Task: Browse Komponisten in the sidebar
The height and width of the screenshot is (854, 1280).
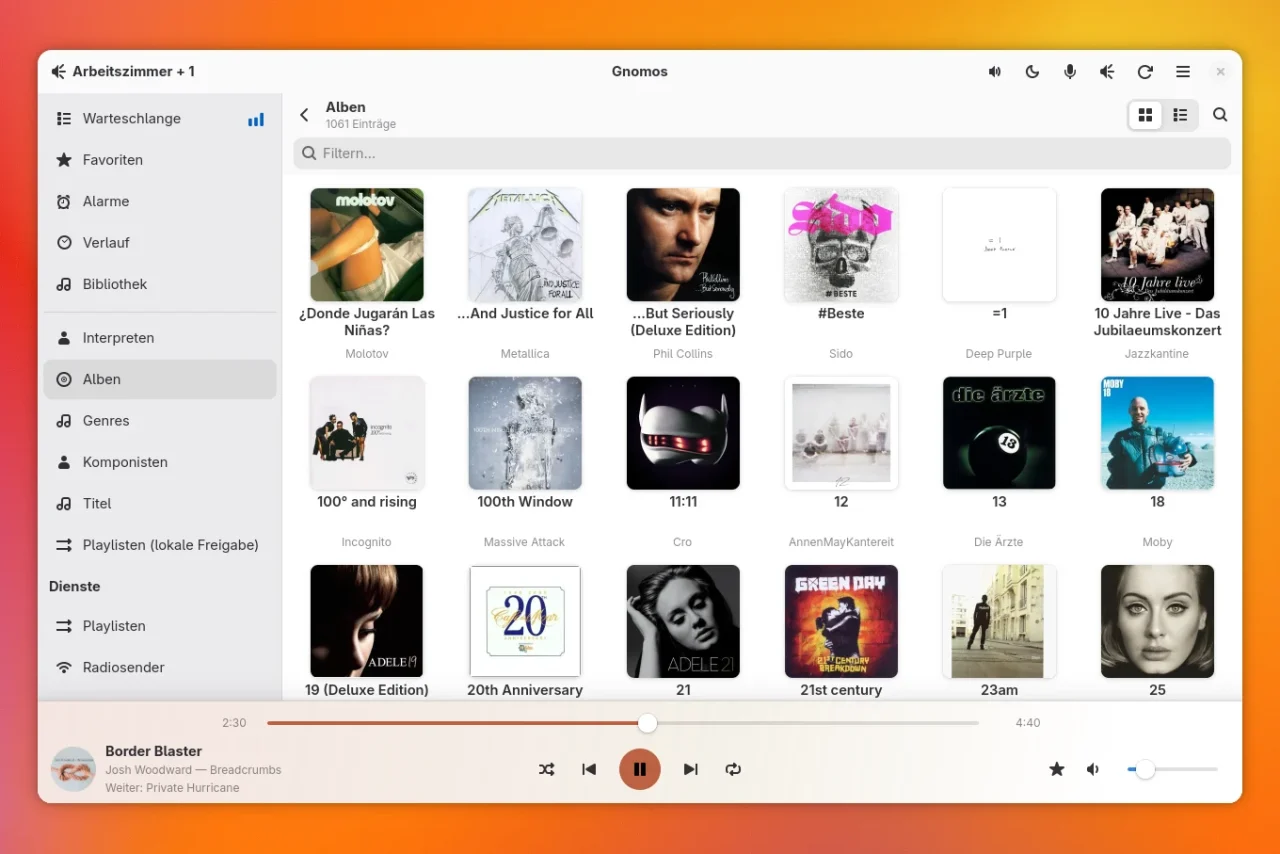Action: pyautogui.click(x=160, y=462)
